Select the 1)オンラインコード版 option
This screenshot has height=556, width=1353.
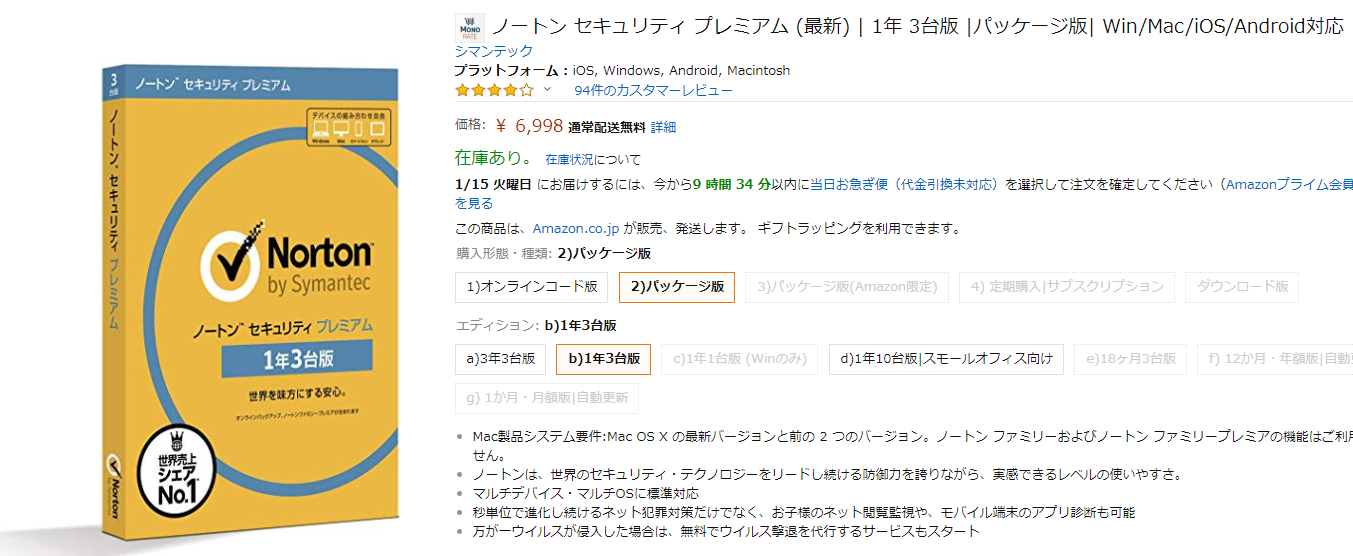[532, 287]
